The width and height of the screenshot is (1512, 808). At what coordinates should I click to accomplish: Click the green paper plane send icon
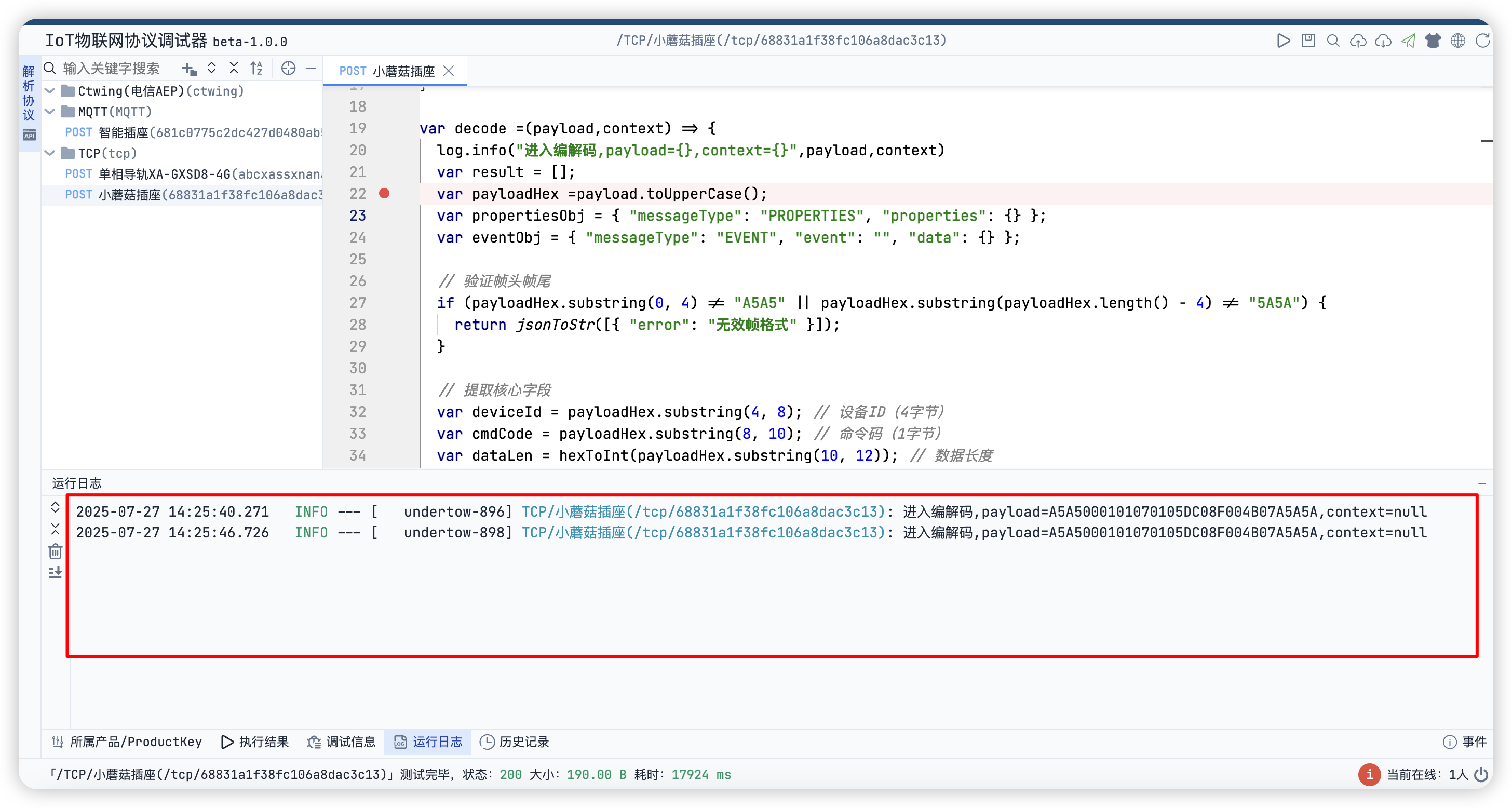coord(1408,41)
